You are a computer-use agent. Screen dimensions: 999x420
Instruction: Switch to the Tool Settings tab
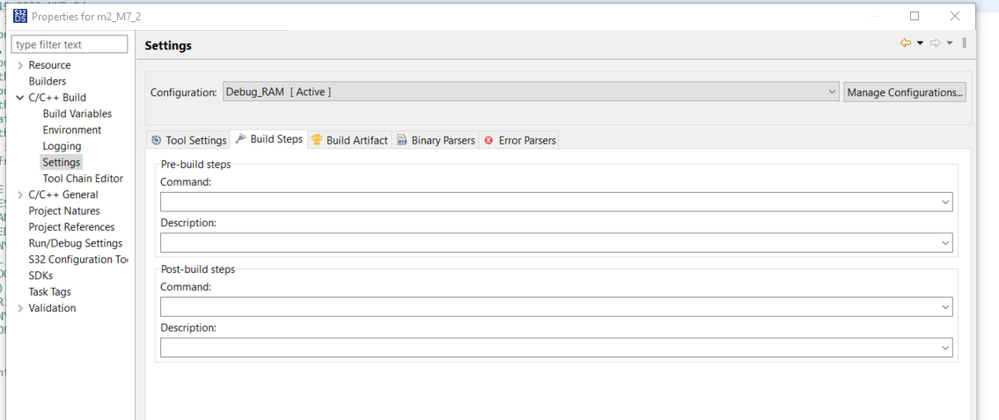pos(189,140)
